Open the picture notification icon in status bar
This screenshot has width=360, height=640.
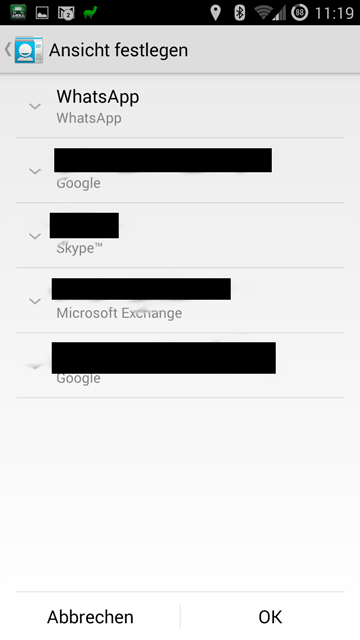42,13
